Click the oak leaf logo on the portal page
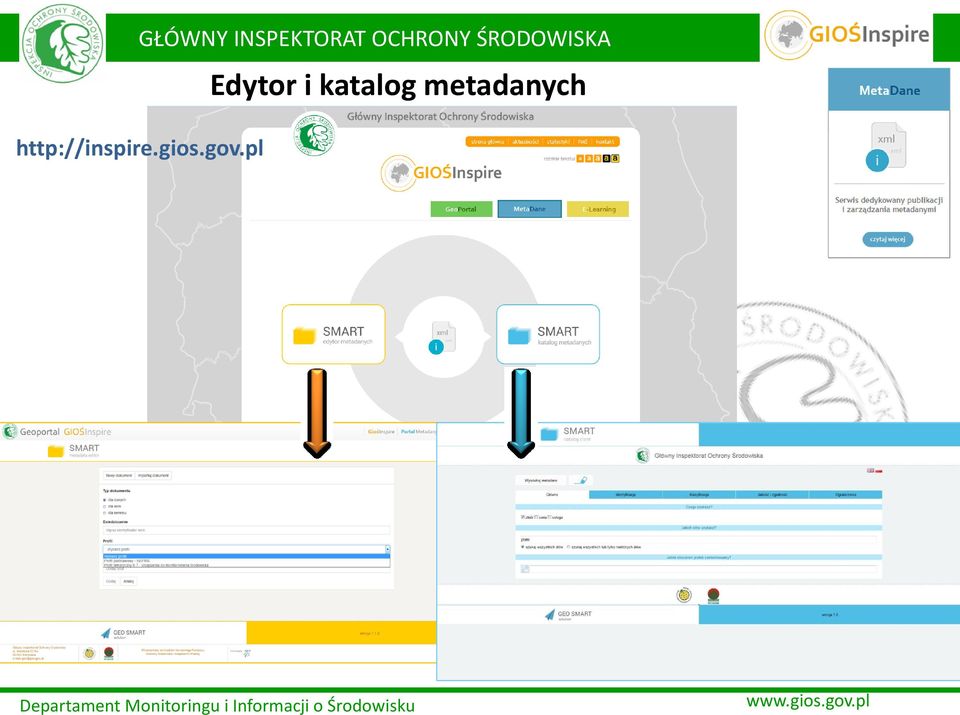The image size is (960, 715). (314, 135)
